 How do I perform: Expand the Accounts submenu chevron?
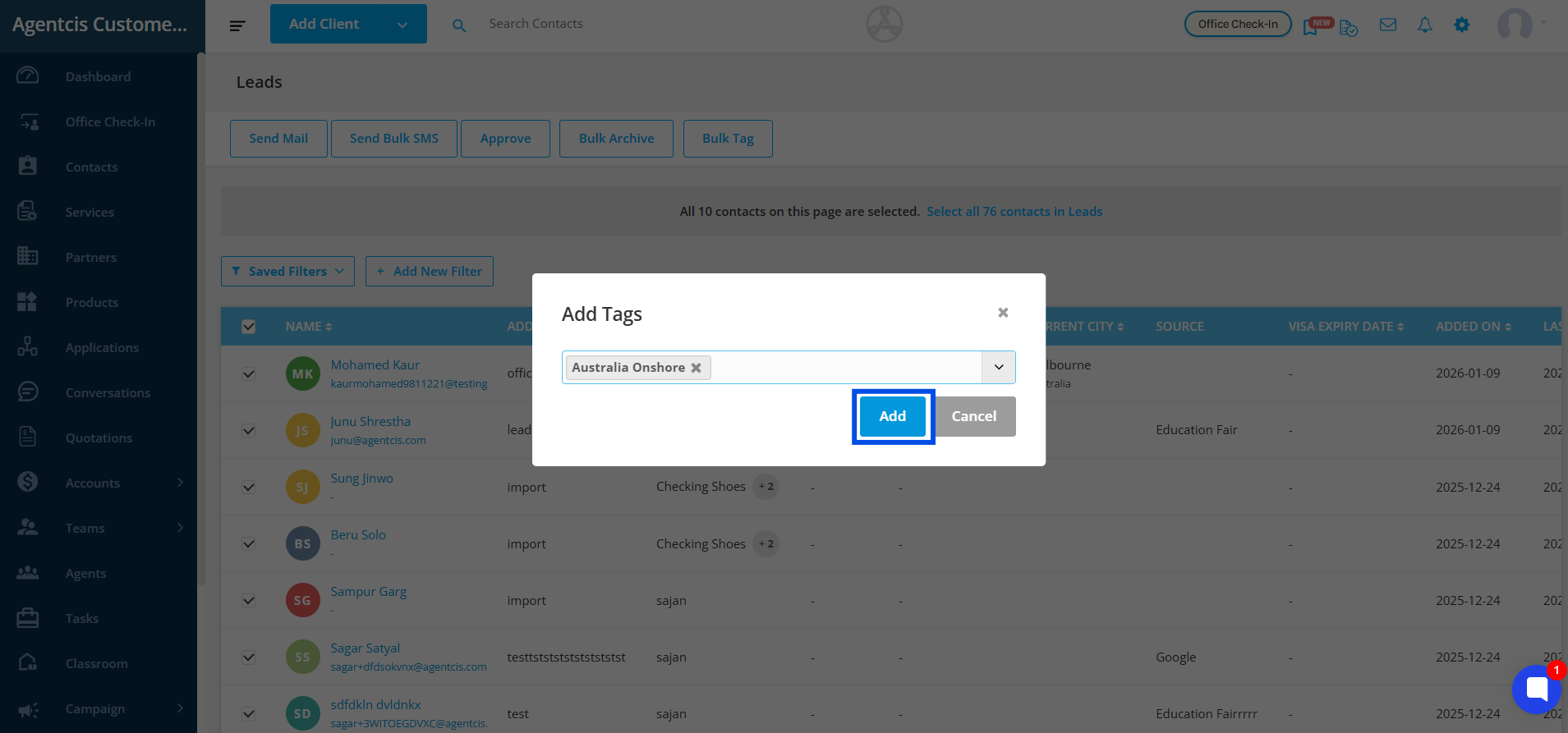coord(180,483)
